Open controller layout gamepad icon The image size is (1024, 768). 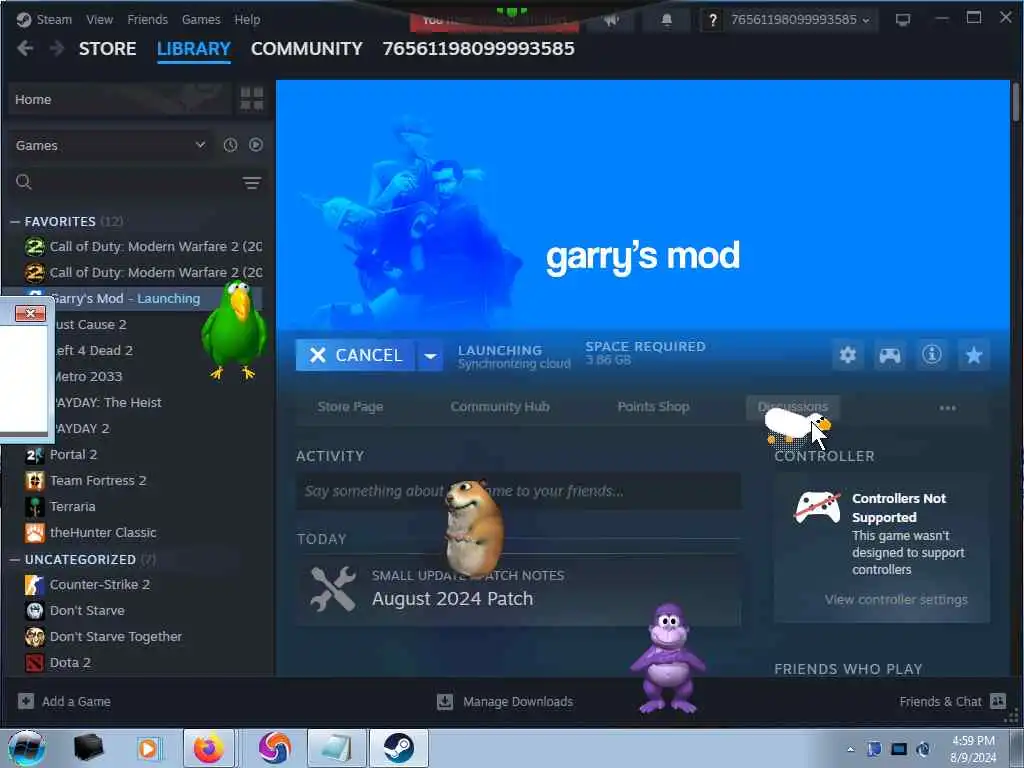coord(889,355)
